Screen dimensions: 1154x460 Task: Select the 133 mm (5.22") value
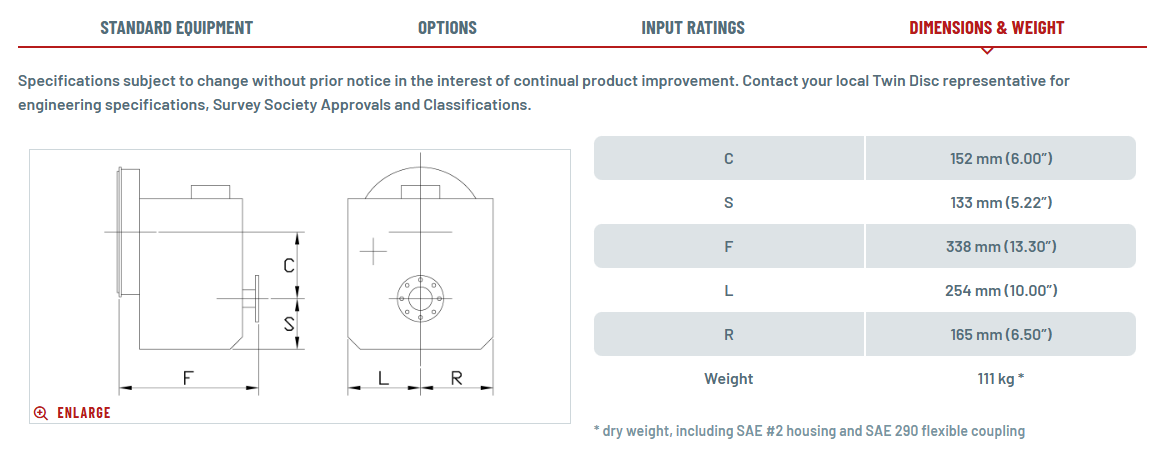pos(1001,202)
